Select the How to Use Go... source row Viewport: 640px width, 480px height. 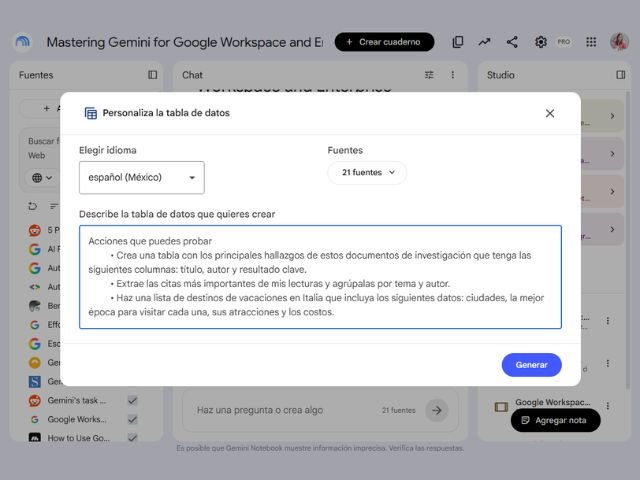pos(83,438)
